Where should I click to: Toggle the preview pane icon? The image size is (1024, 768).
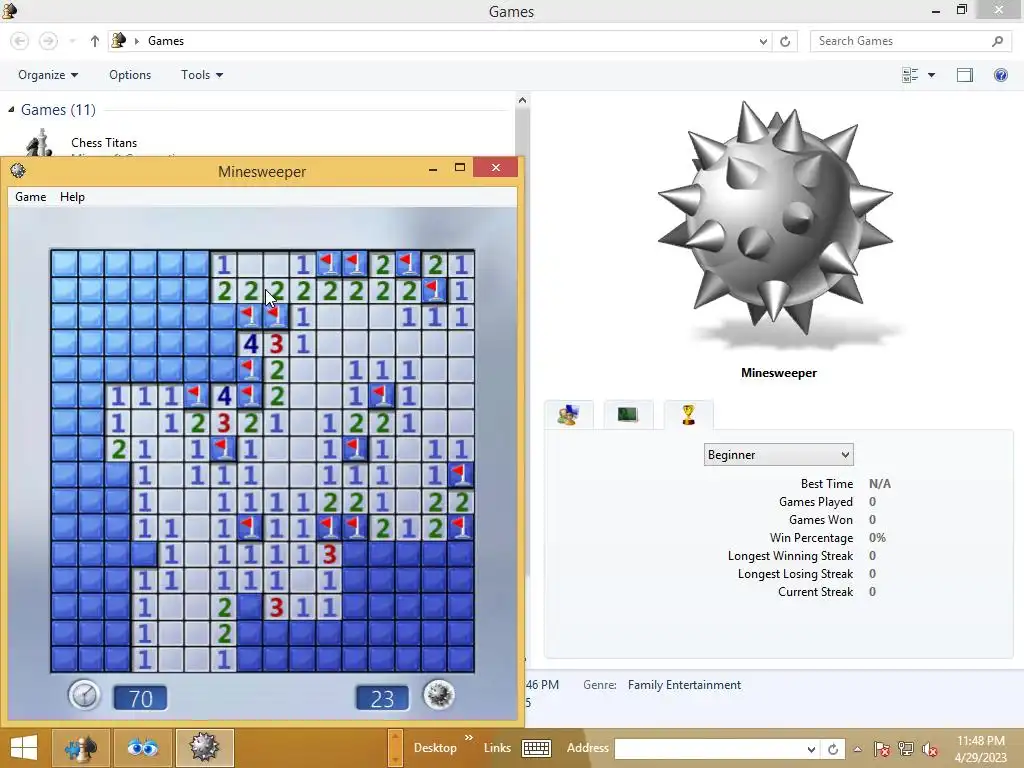click(965, 75)
